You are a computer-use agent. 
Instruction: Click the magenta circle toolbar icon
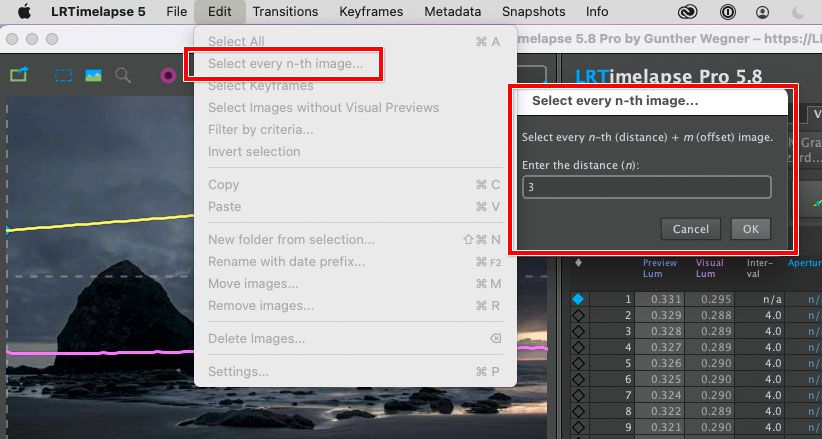[x=168, y=75]
